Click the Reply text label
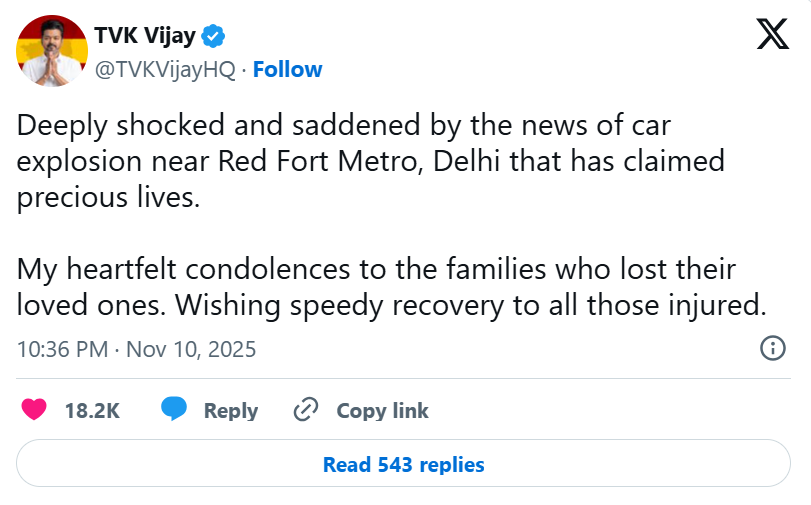 [231, 410]
